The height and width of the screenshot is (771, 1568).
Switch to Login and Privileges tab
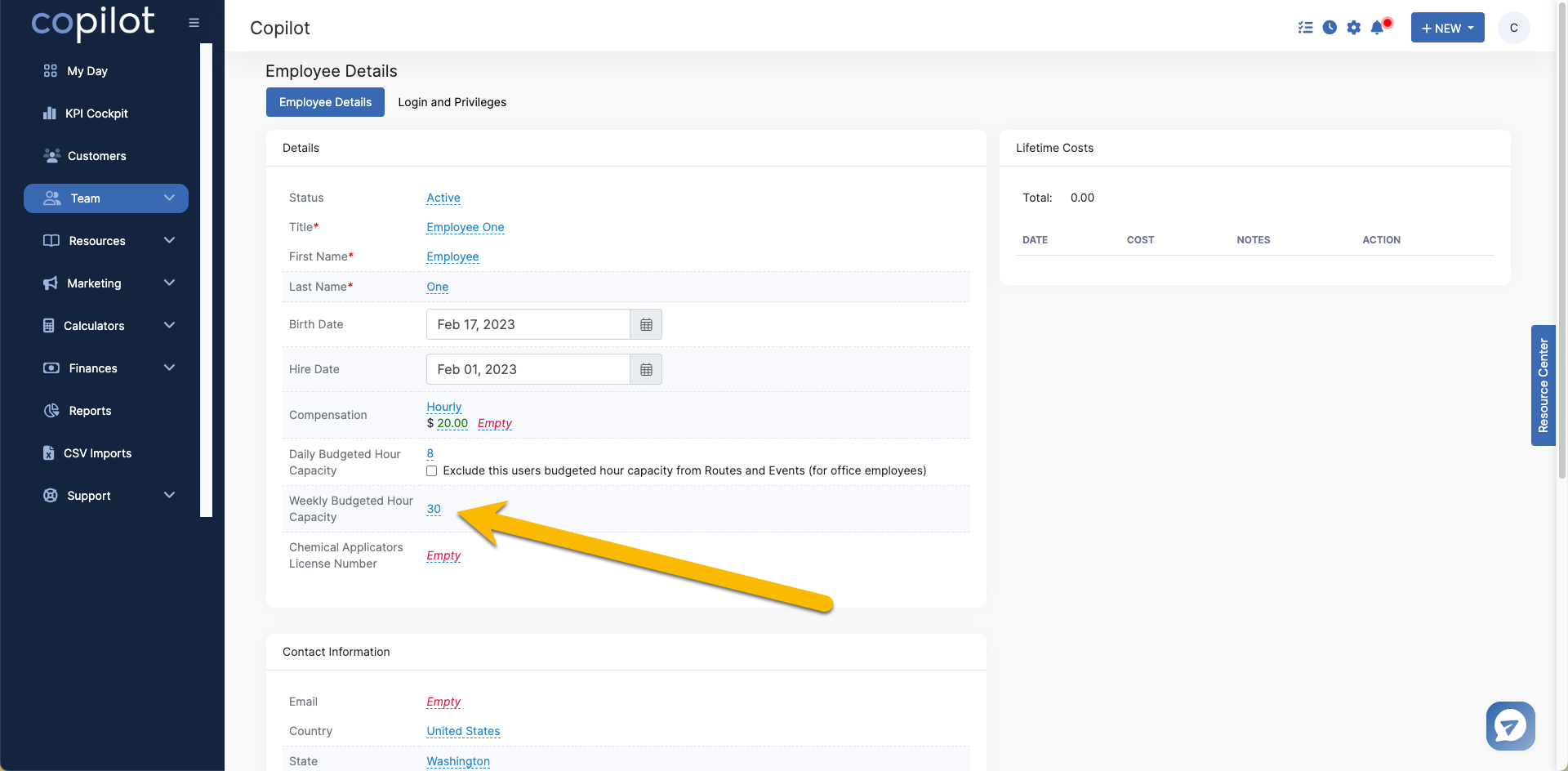452,102
